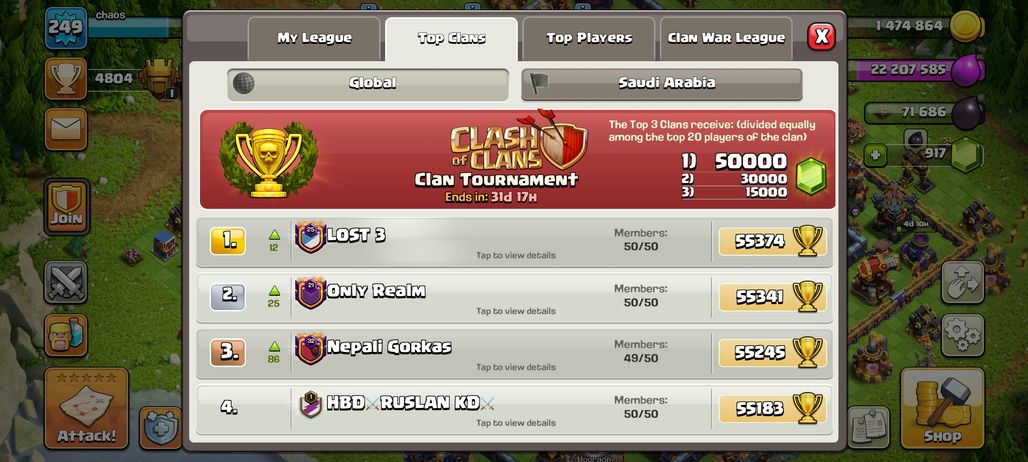The width and height of the screenshot is (1028, 462).
Task: View Nepali Gorkas clan details
Action: (x=515, y=354)
